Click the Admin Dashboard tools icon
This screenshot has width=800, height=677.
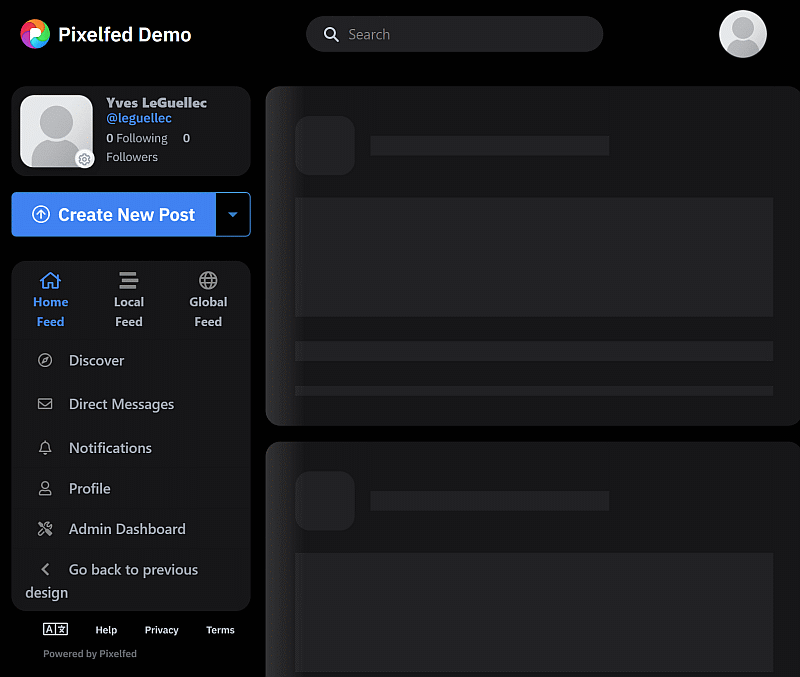click(45, 529)
